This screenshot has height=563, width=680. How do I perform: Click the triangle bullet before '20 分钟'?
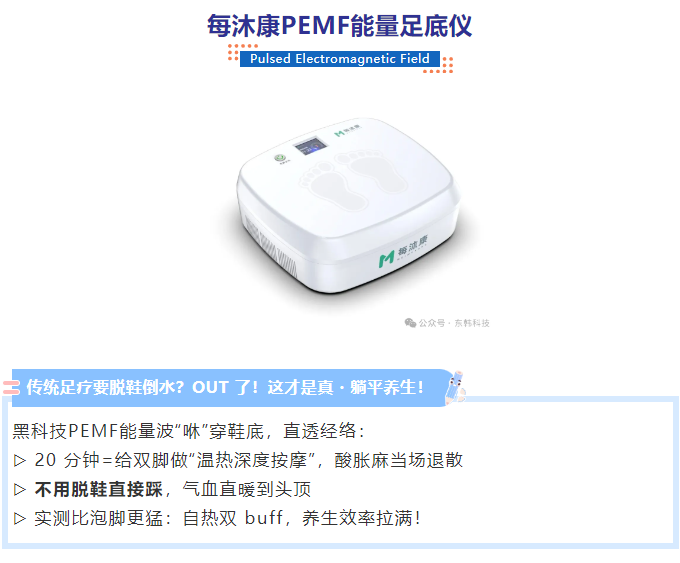pyautogui.click(x=20, y=460)
